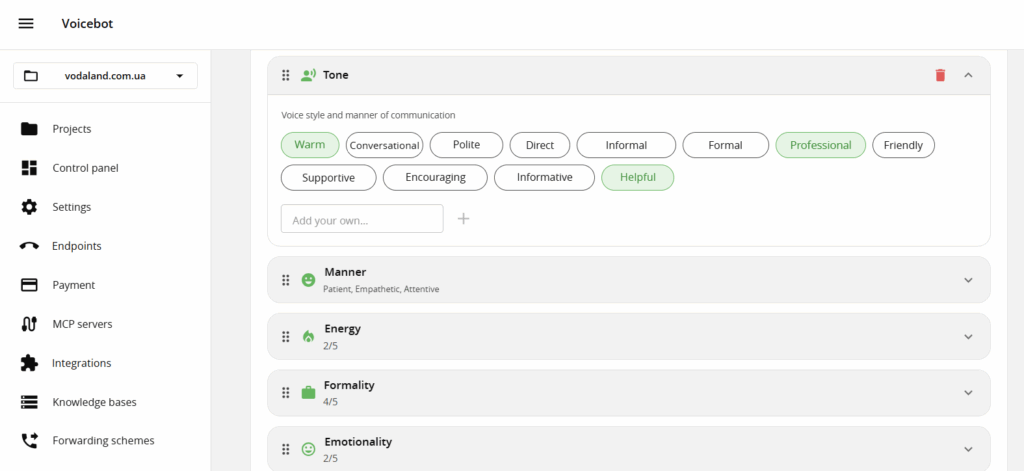Click the Tone drag handle
1024x471 pixels.
[x=285, y=75]
